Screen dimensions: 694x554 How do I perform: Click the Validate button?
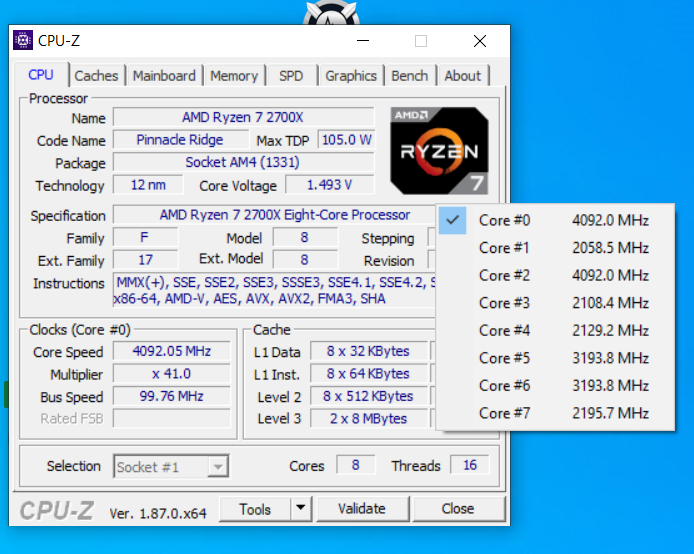coord(362,509)
